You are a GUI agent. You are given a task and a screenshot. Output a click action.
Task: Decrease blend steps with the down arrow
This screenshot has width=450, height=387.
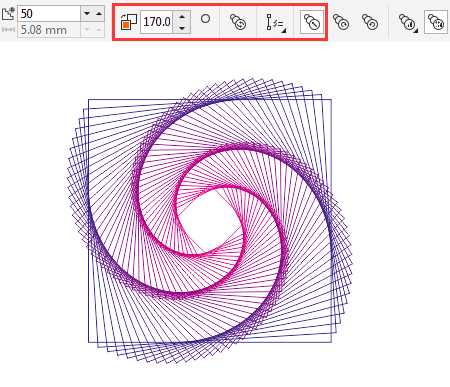pos(87,14)
